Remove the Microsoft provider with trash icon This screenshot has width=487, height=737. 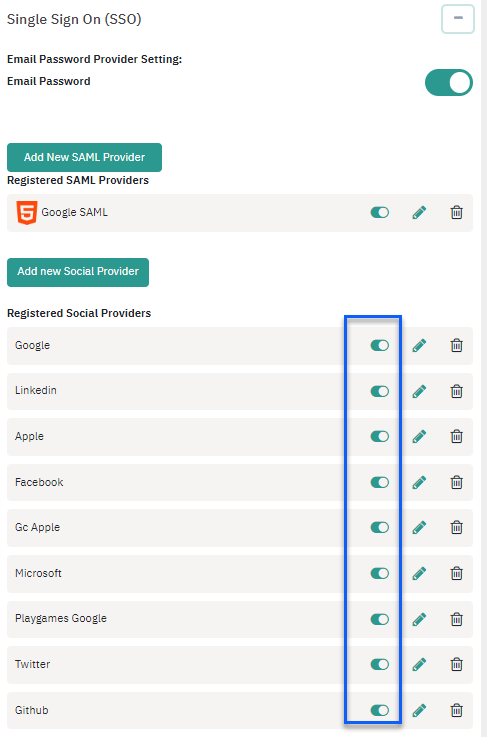pos(456,573)
